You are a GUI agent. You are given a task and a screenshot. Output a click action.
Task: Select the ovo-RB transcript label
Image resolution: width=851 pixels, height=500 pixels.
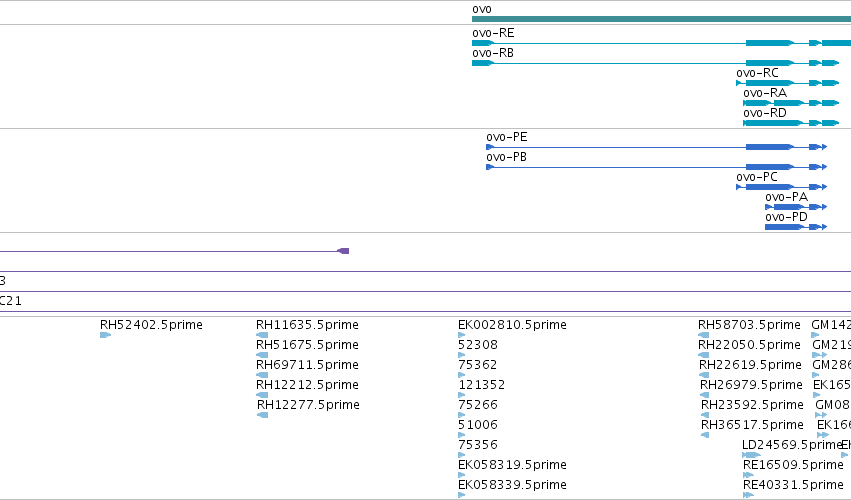(493, 53)
